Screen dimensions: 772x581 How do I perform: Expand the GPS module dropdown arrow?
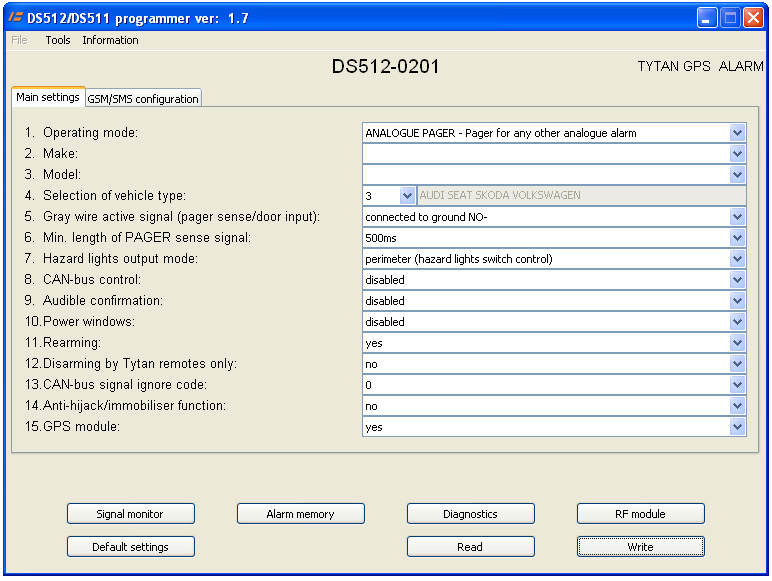pos(737,427)
